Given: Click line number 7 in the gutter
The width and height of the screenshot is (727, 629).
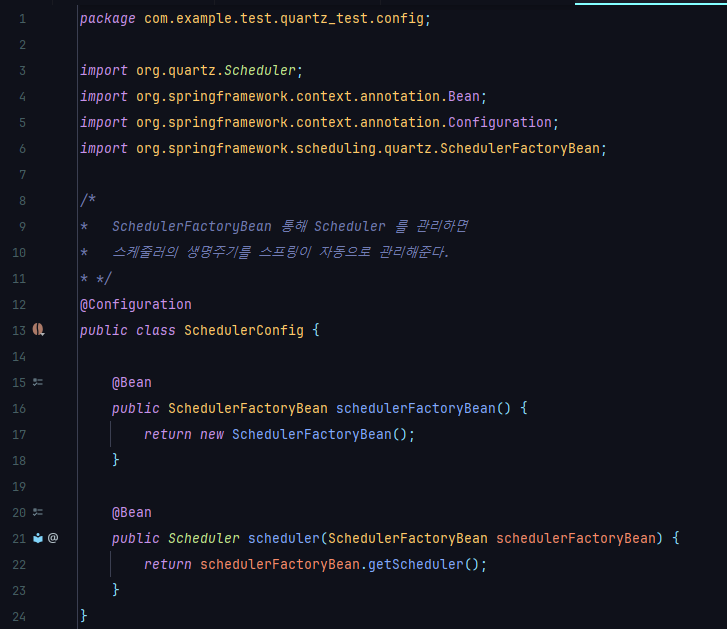Looking at the screenshot, I should click(22, 175).
